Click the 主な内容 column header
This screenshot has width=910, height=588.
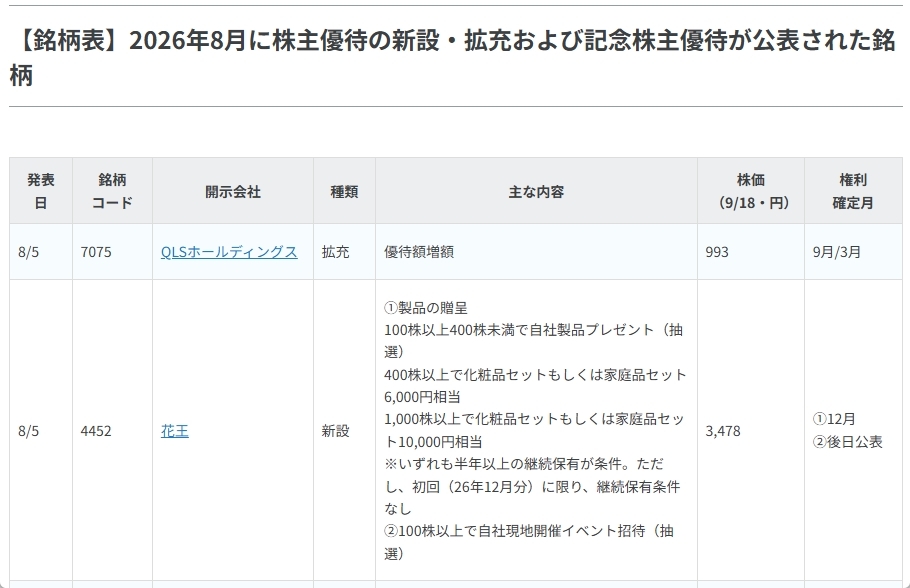(x=536, y=192)
